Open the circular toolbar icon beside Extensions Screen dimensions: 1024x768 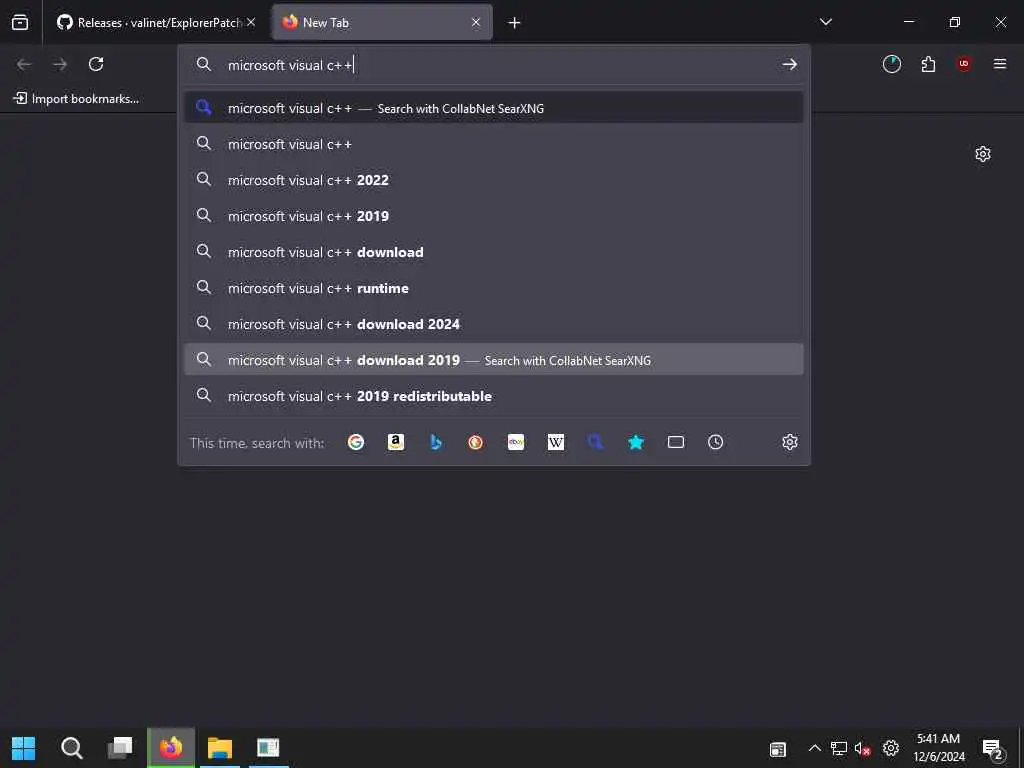coord(891,64)
